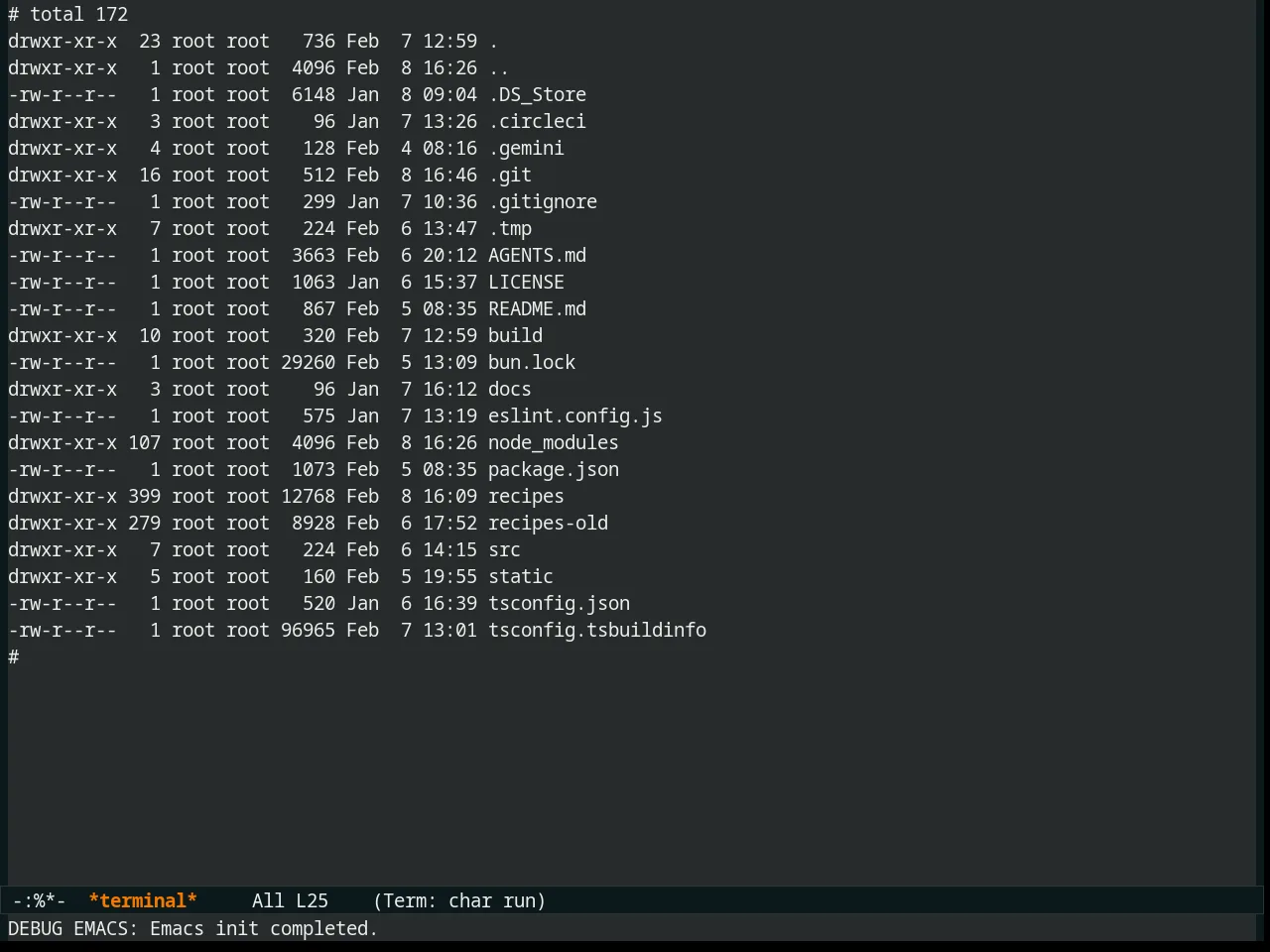This screenshot has width=1270, height=952.
Task: Click the size 8928 for recipes-old
Action: (314, 524)
